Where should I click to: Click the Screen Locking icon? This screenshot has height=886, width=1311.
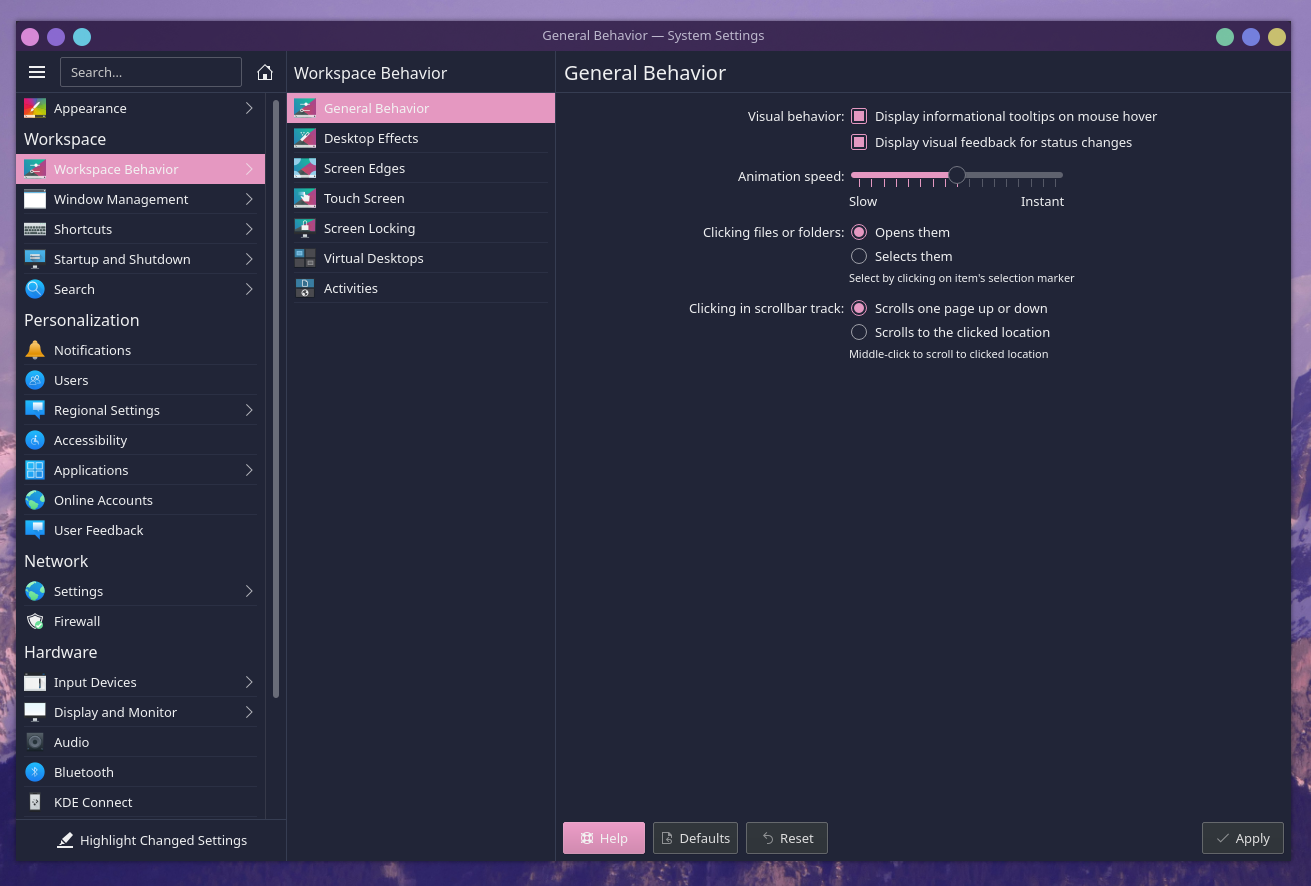305,228
